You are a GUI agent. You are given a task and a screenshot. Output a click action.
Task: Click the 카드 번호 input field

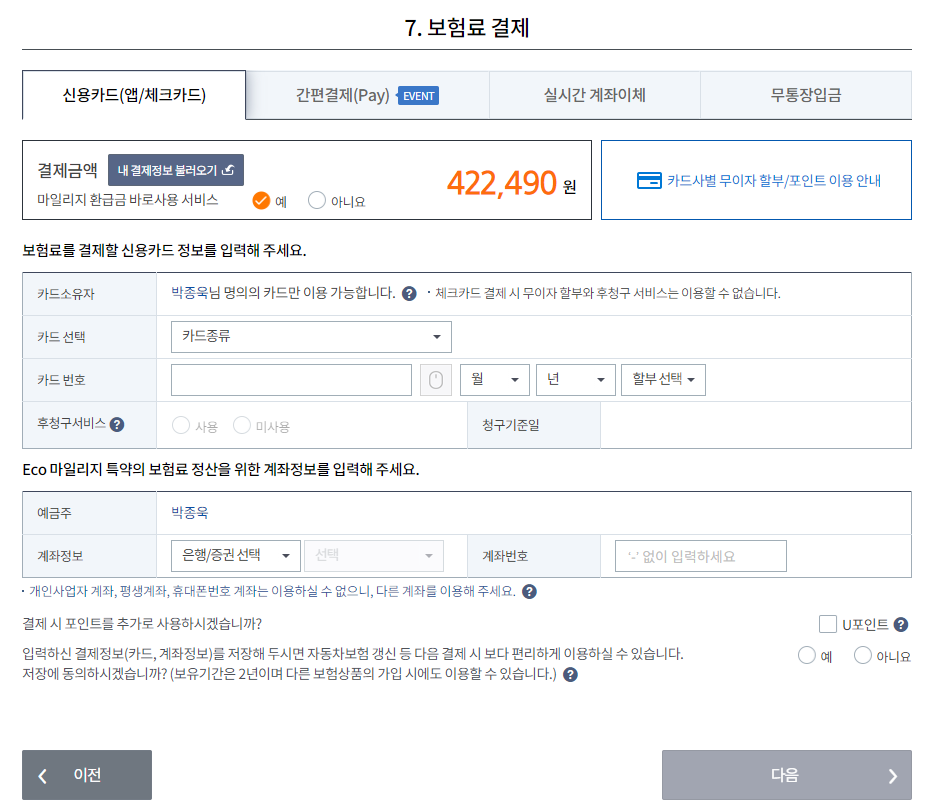tap(291, 380)
